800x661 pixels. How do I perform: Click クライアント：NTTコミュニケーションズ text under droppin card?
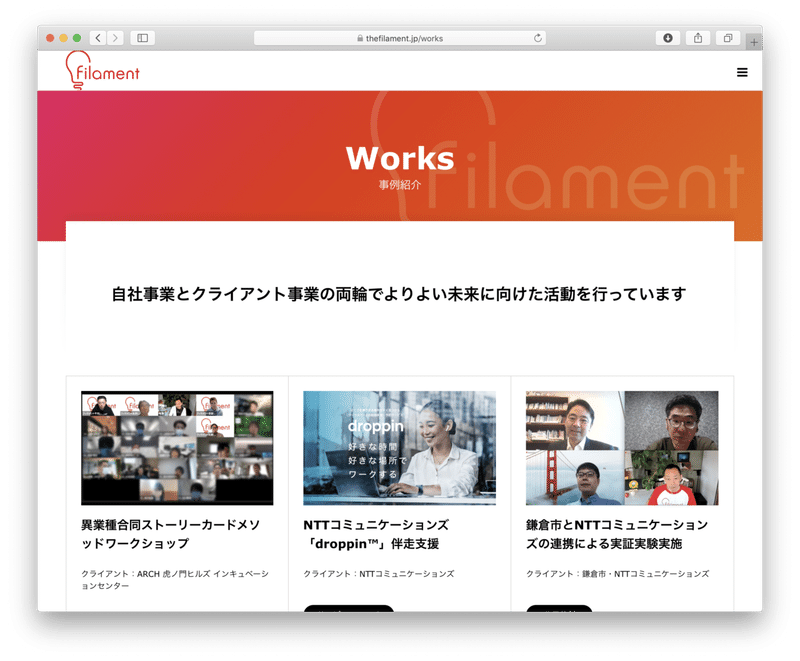pos(379,574)
